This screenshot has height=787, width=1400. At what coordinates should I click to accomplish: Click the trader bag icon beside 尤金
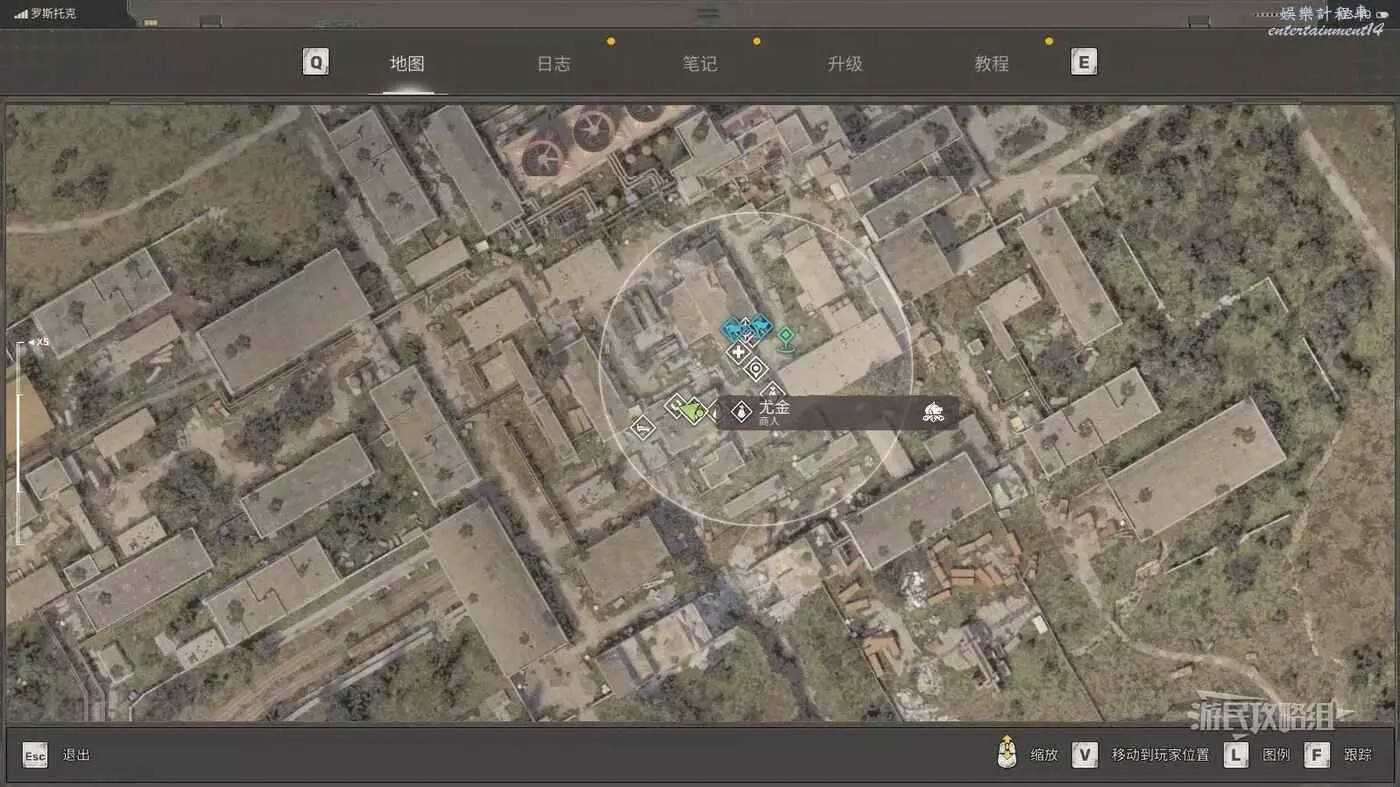coord(741,412)
